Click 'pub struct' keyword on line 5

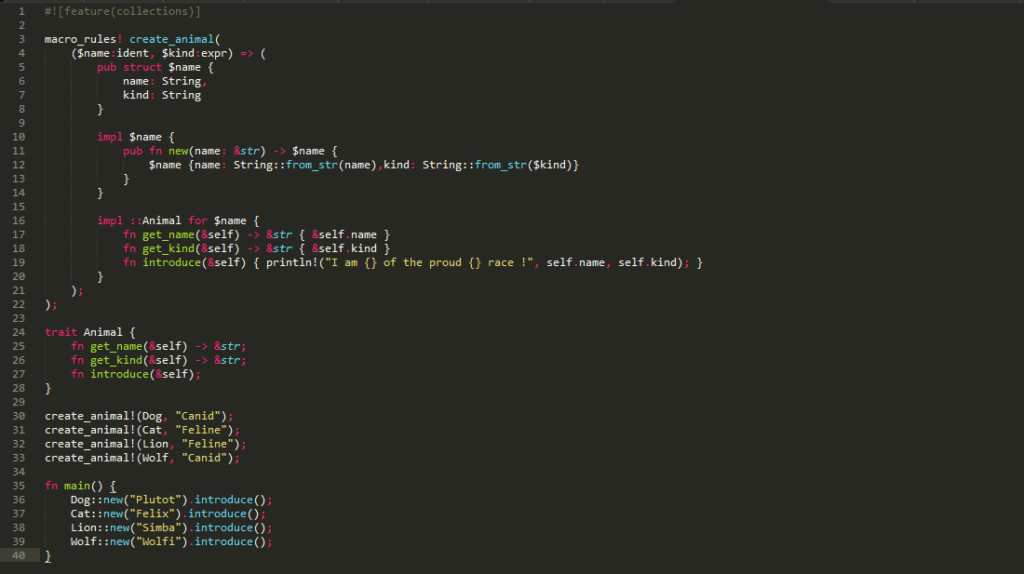coord(129,67)
